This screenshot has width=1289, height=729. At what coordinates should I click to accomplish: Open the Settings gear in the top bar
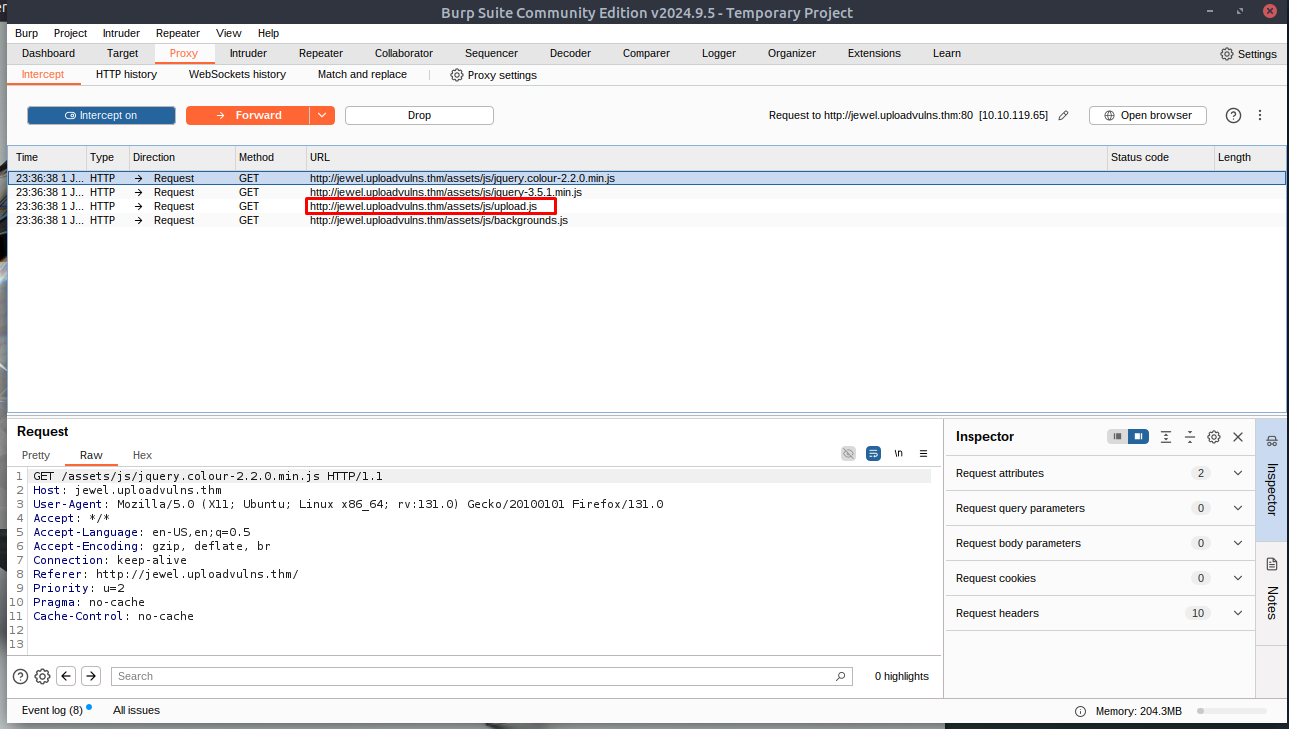pos(1226,54)
